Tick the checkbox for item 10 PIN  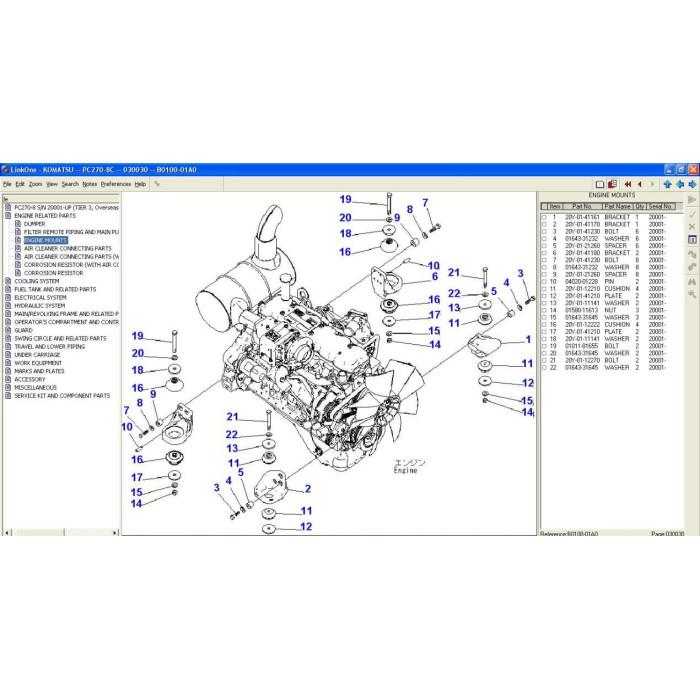coord(544,282)
